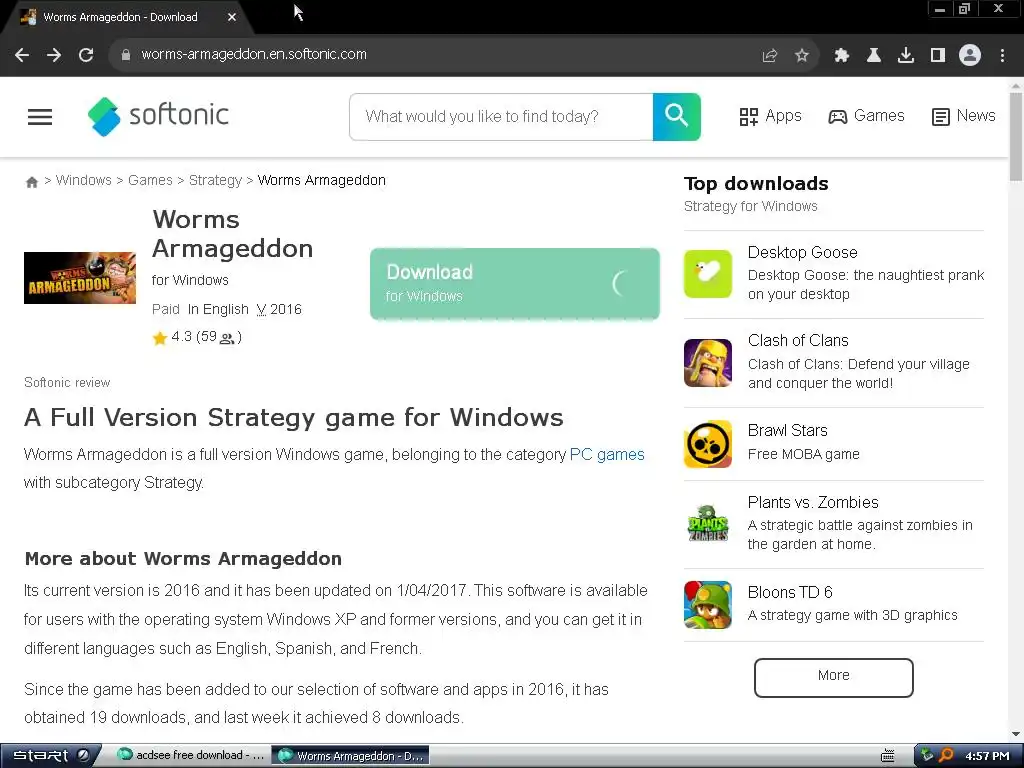The width and height of the screenshot is (1024, 768).
Task: Focus the 'What would you like to find' search box
Action: (501, 117)
